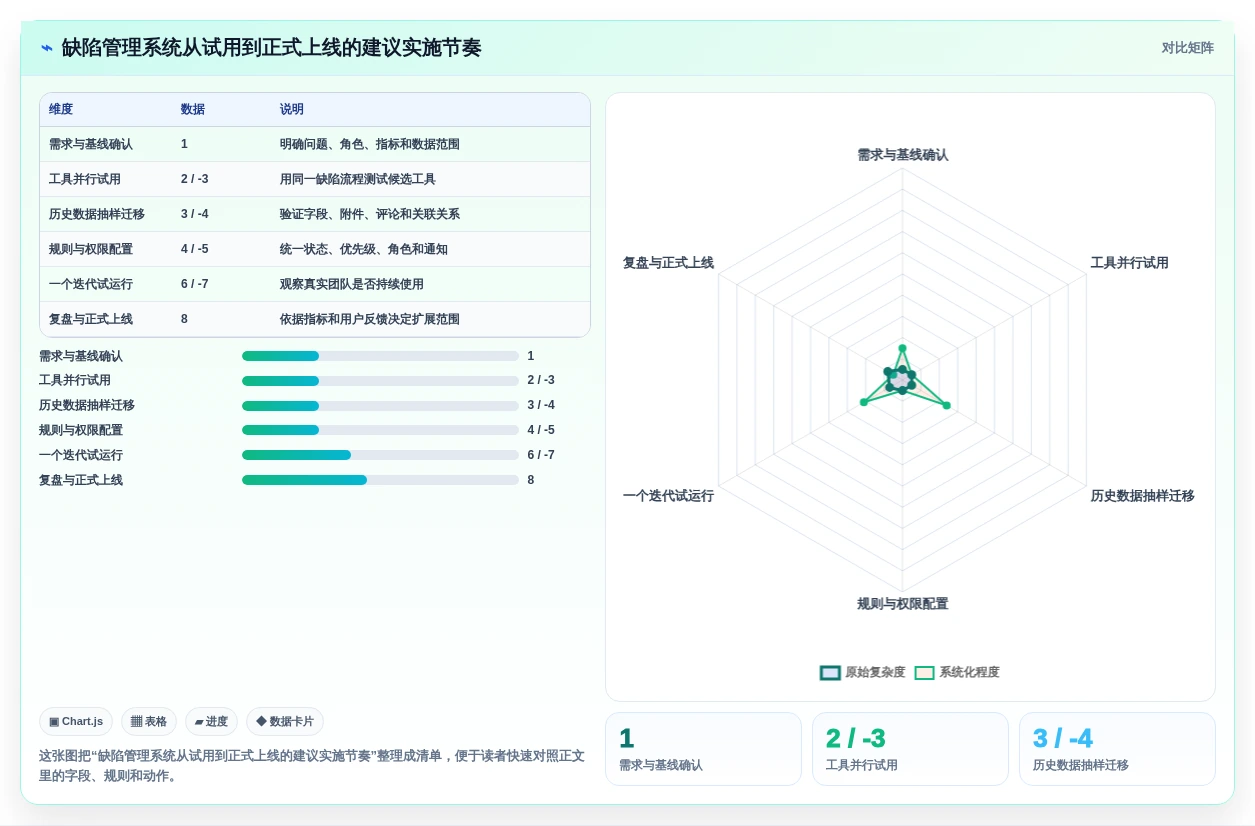Click table row 需求与基线确认

315,144
